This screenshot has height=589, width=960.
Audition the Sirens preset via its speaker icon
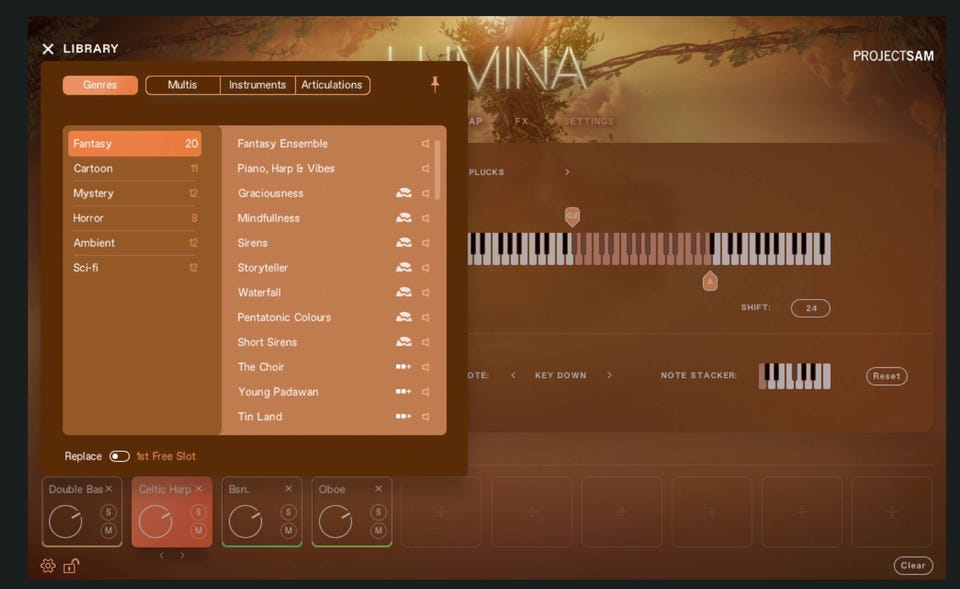[x=425, y=243]
